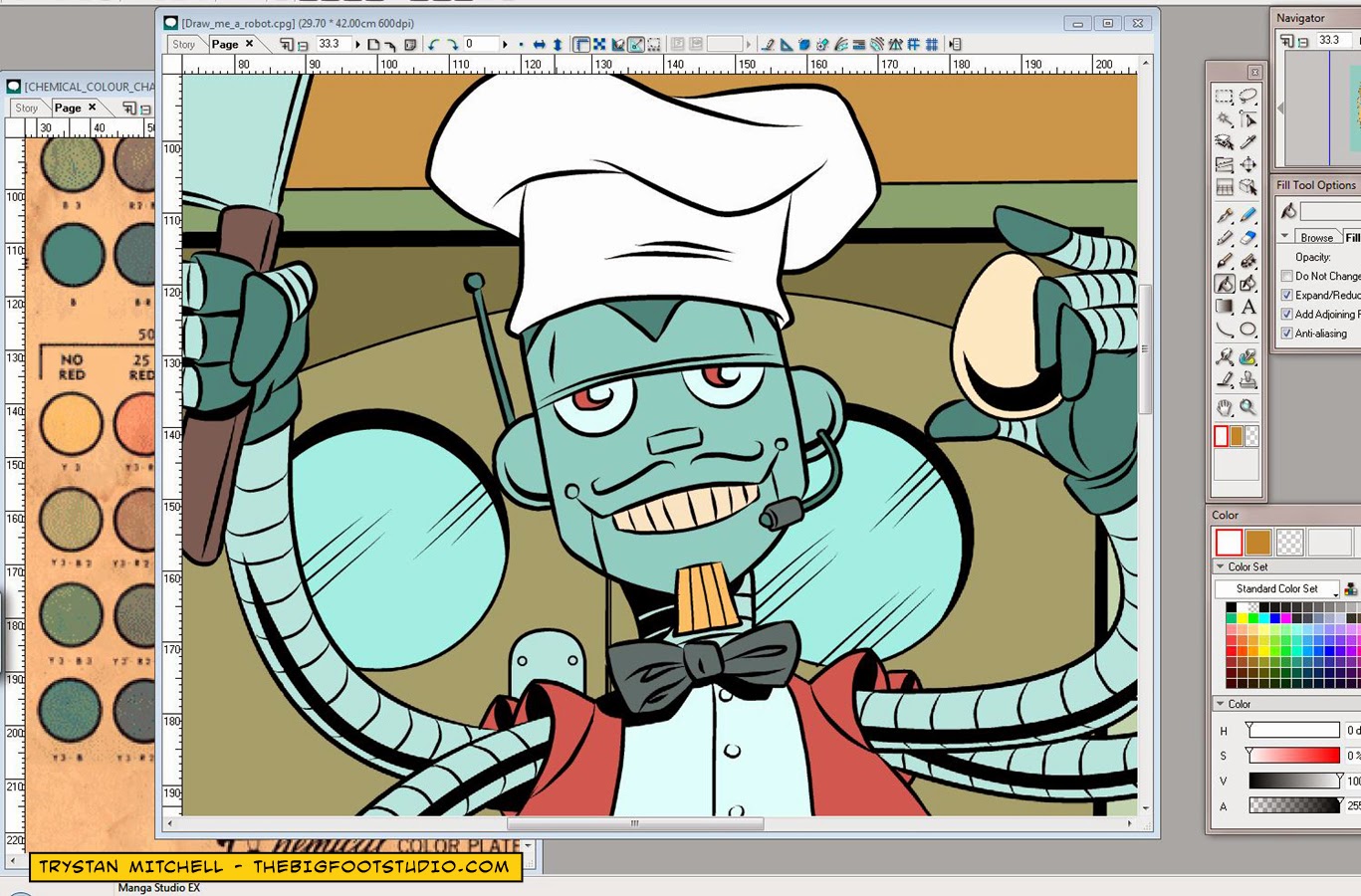
Task: Click the Fill tool preset name field
Action: coord(1330,211)
